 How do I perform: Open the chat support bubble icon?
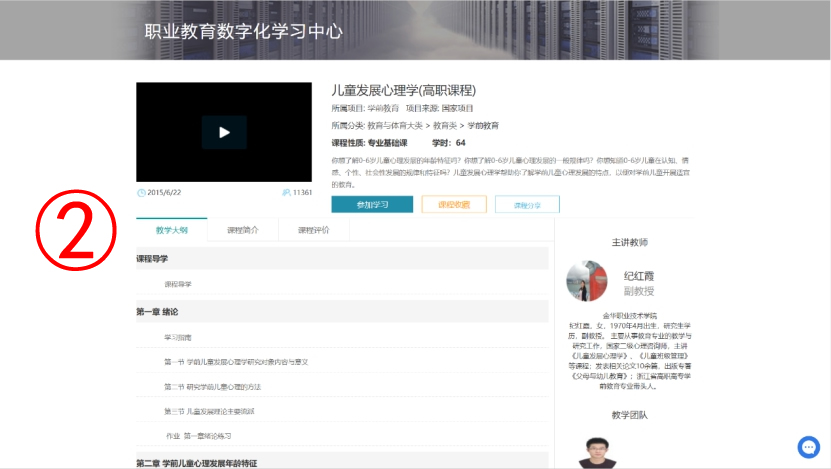tap(809, 447)
